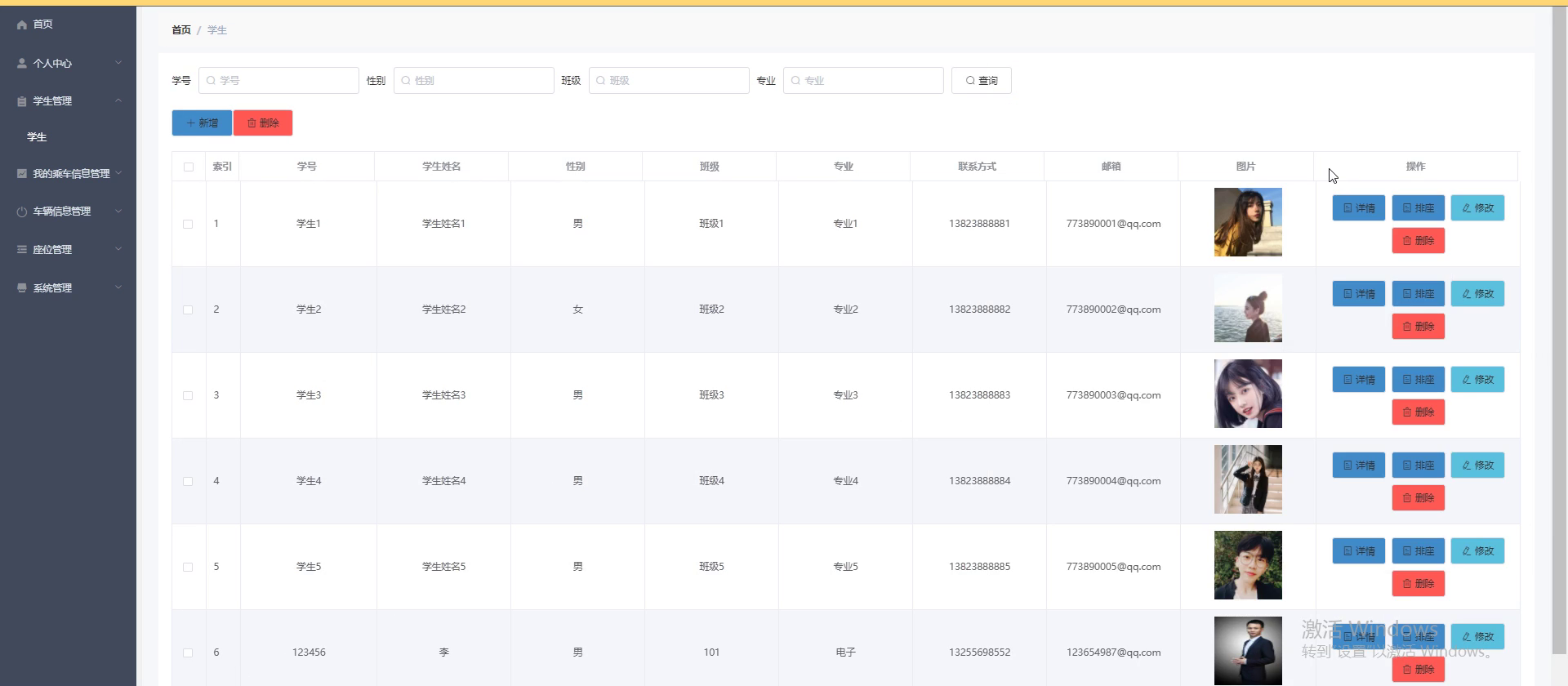
Task: Edit 学生4 with 修改 button
Action: click(1477, 465)
